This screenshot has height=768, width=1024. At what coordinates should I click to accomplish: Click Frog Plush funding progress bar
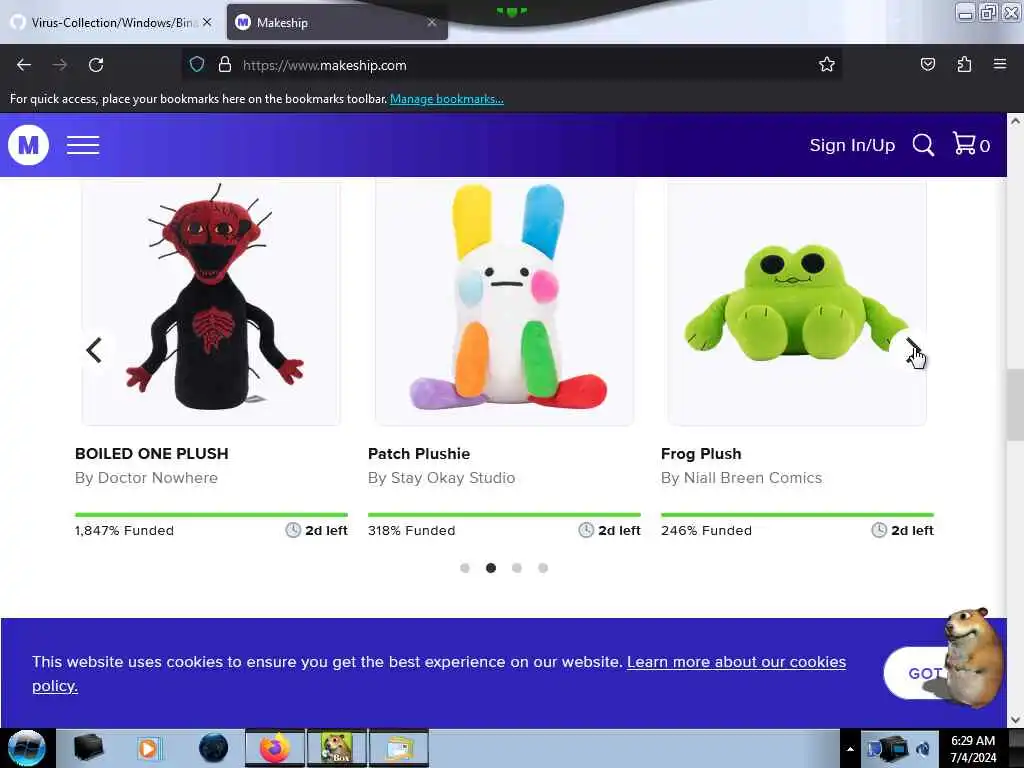coord(797,515)
